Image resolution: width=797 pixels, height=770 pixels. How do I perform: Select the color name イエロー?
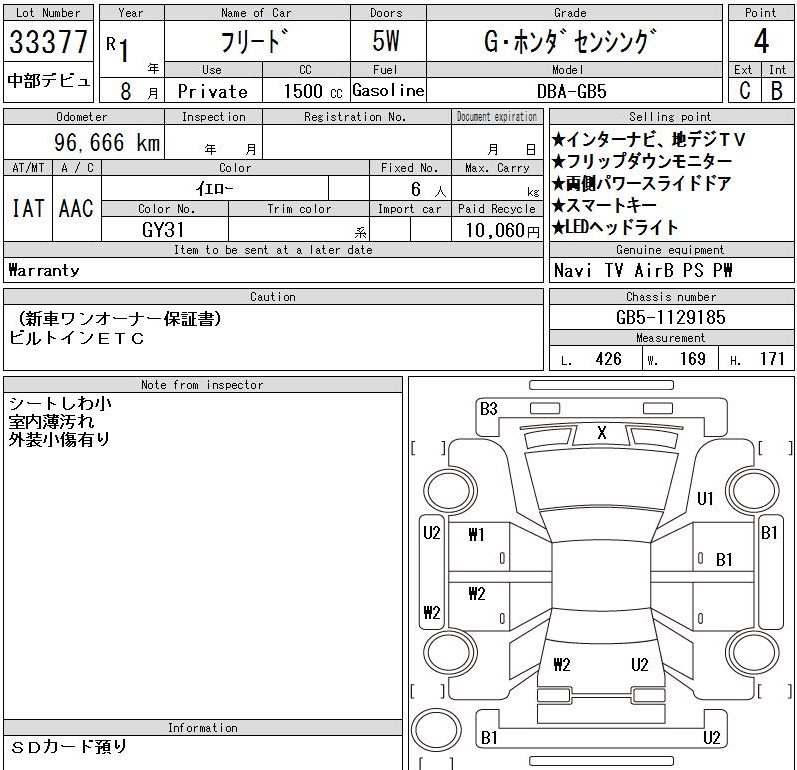click(x=214, y=189)
